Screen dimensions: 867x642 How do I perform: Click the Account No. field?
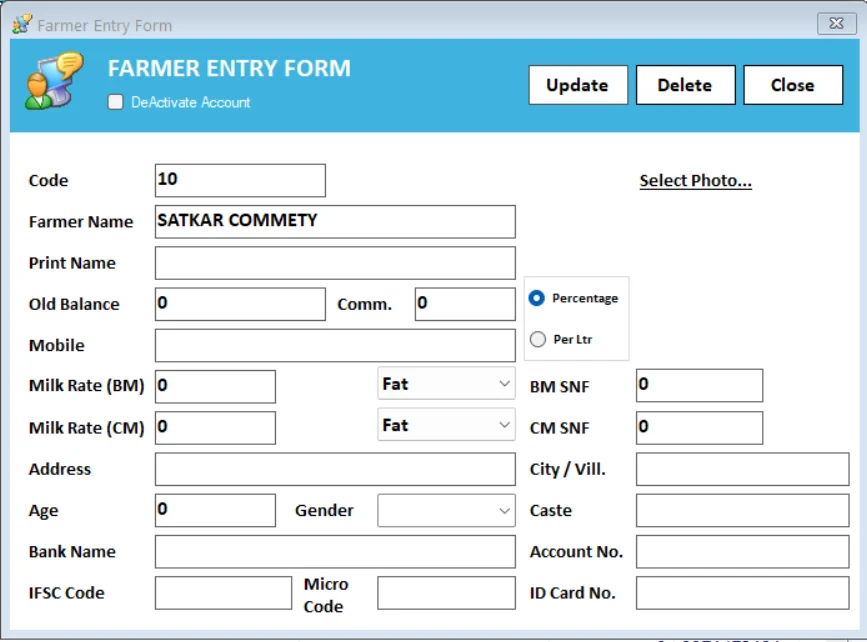click(743, 551)
